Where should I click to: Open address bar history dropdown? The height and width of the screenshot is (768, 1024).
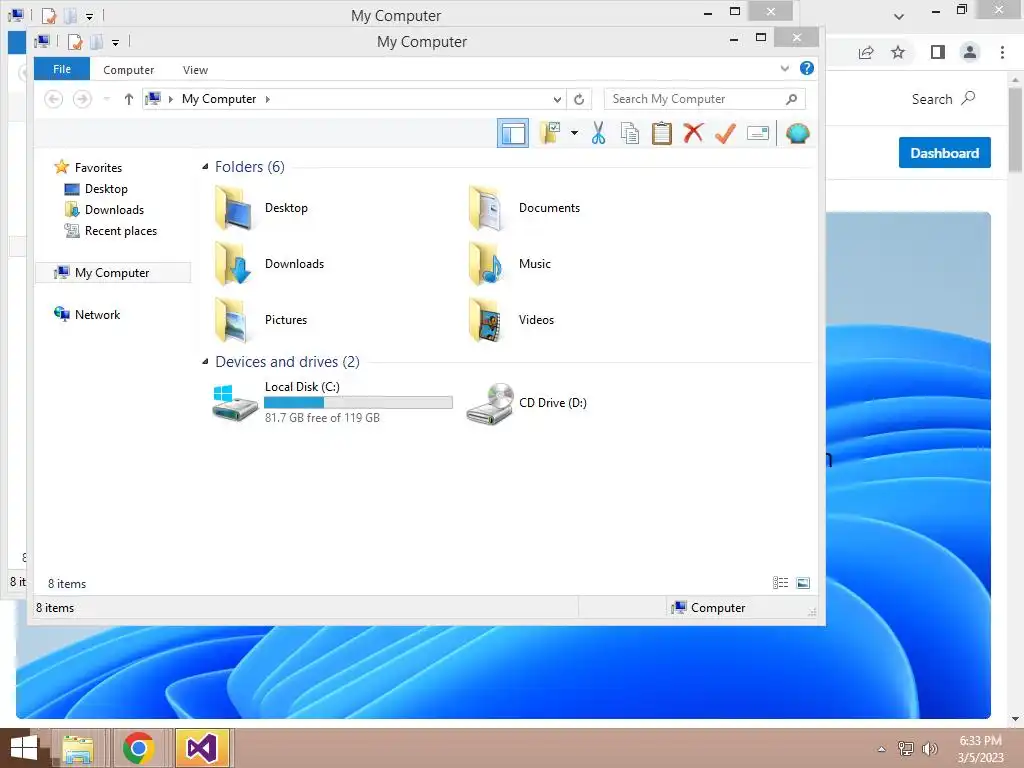coord(557,99)
